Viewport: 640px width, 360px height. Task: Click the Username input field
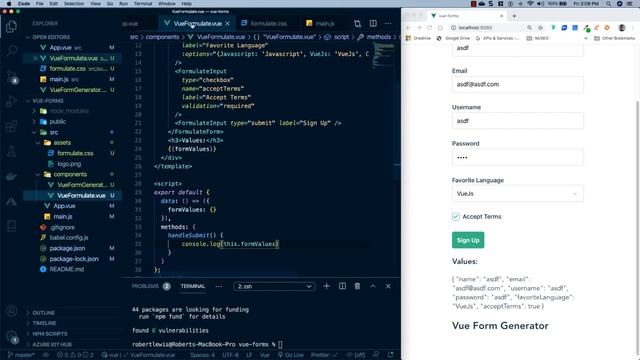(518, 121)
